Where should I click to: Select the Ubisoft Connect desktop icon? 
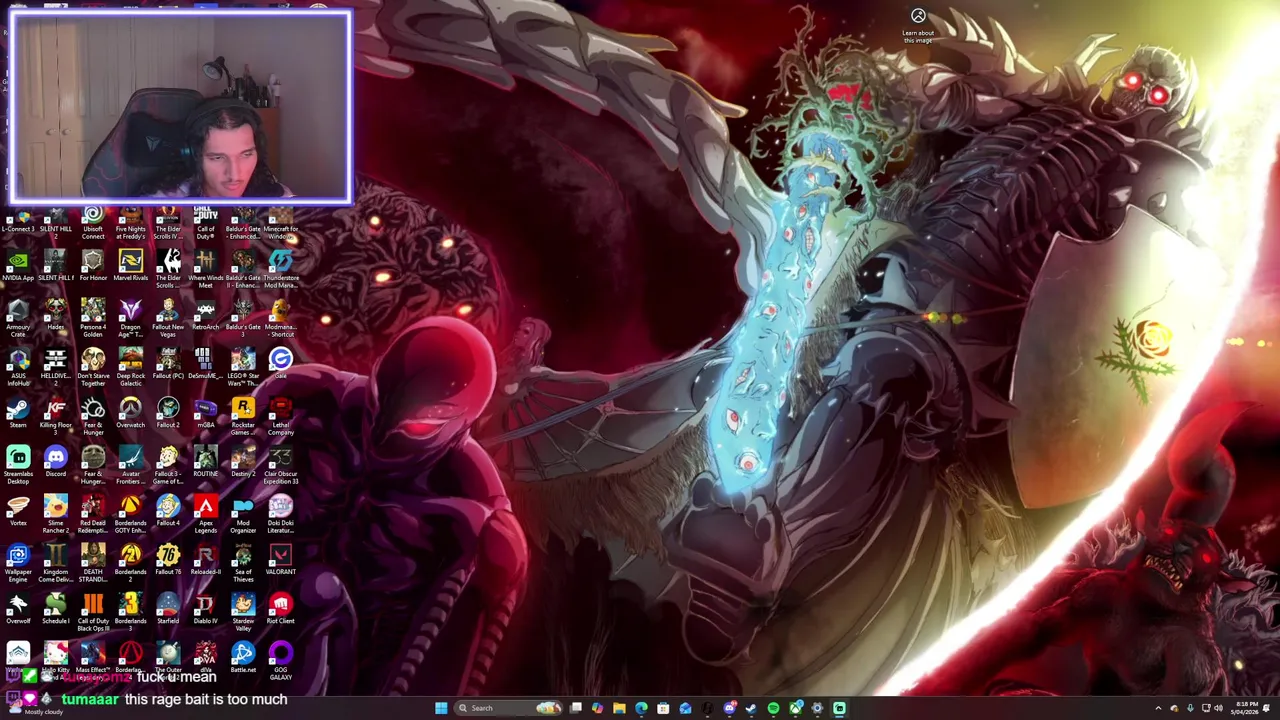pyautogui.click(x=93, y=224)
